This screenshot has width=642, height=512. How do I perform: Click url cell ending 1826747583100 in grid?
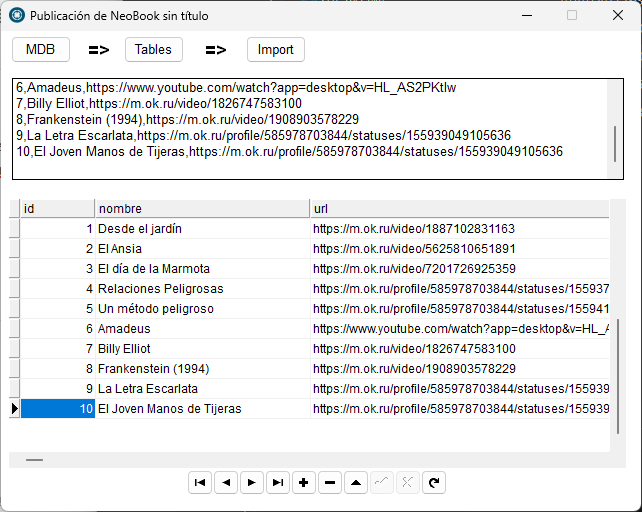459,349
